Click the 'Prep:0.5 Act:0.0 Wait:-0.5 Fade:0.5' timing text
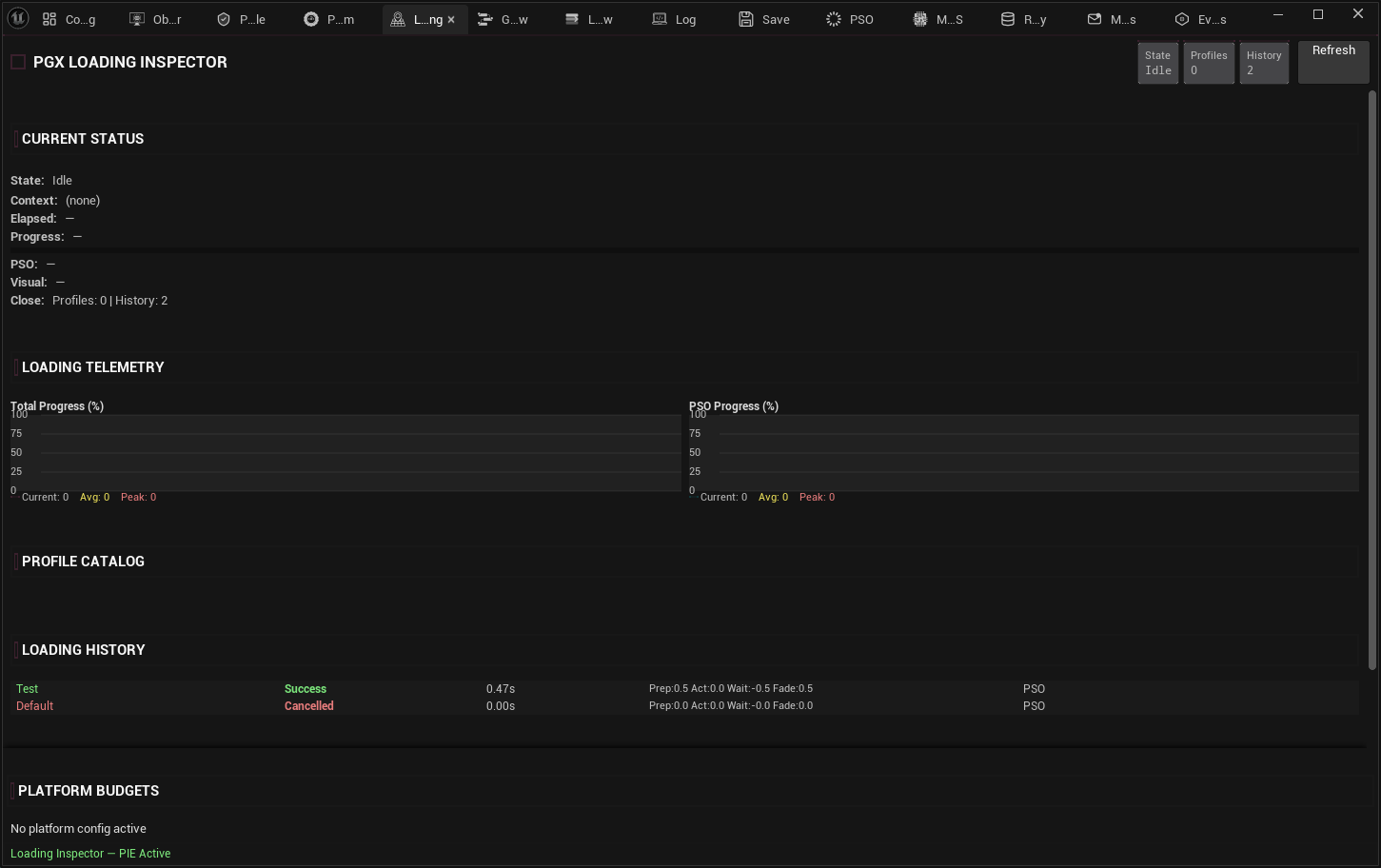The height and width of the screenshot is (868, 1381). click(x=731, y=689)
